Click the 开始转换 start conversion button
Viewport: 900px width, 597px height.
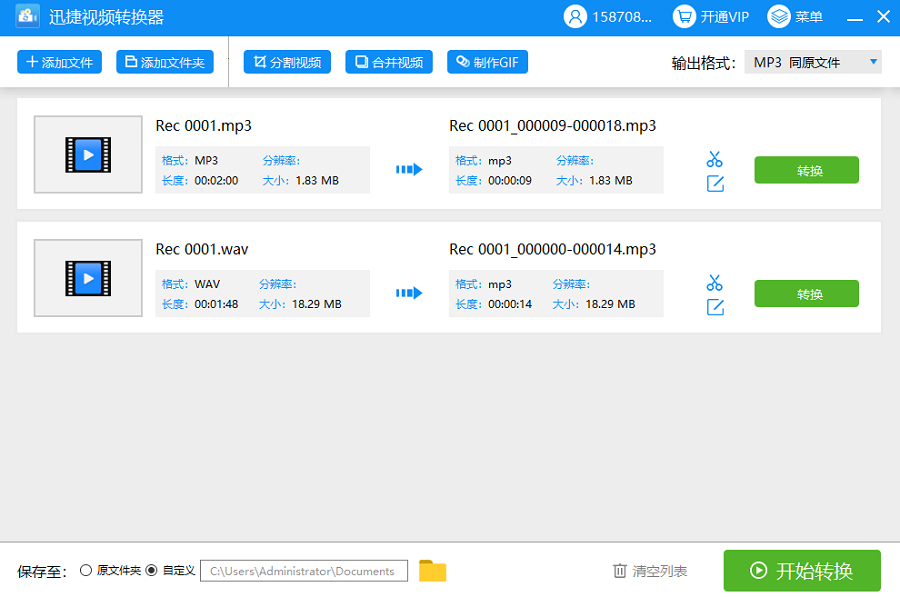coord(802,571)
